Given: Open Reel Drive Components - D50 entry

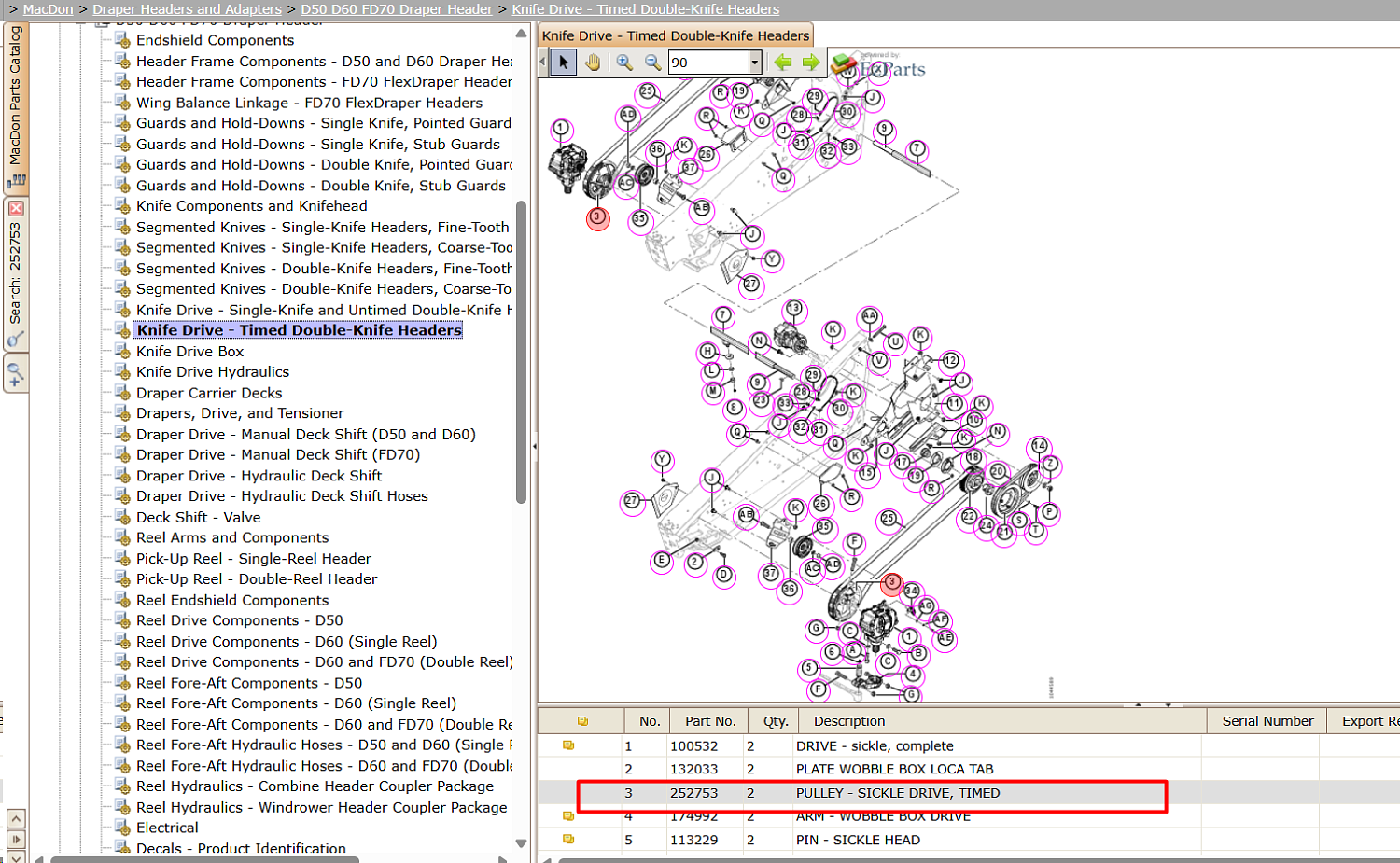Looking at the screenshot, I should (x=239, y=621).
